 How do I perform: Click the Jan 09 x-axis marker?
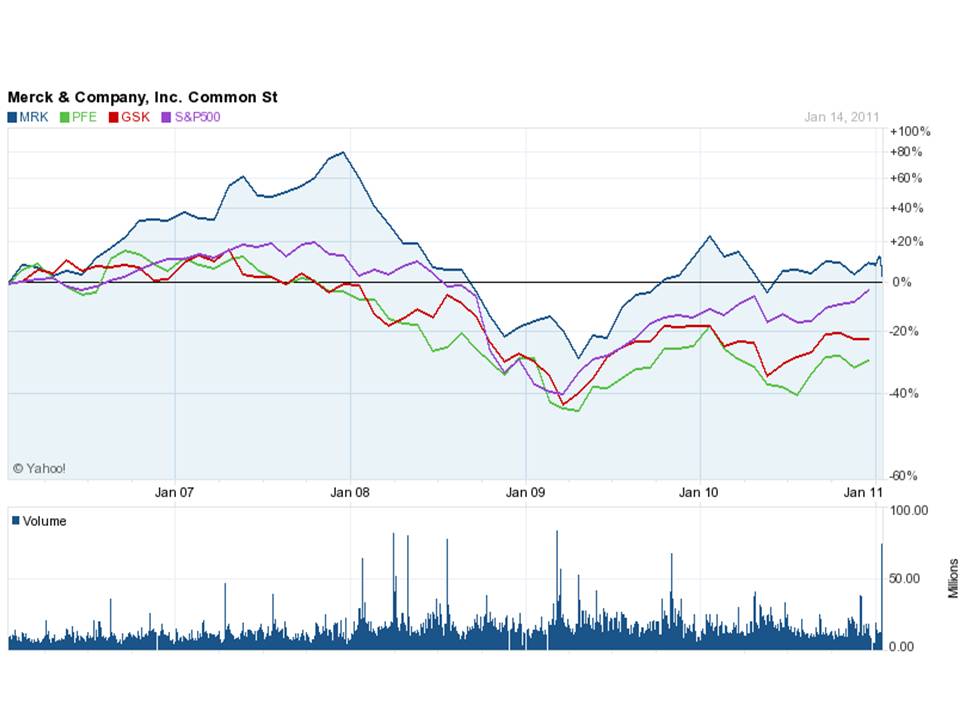(x=525, y=492)
